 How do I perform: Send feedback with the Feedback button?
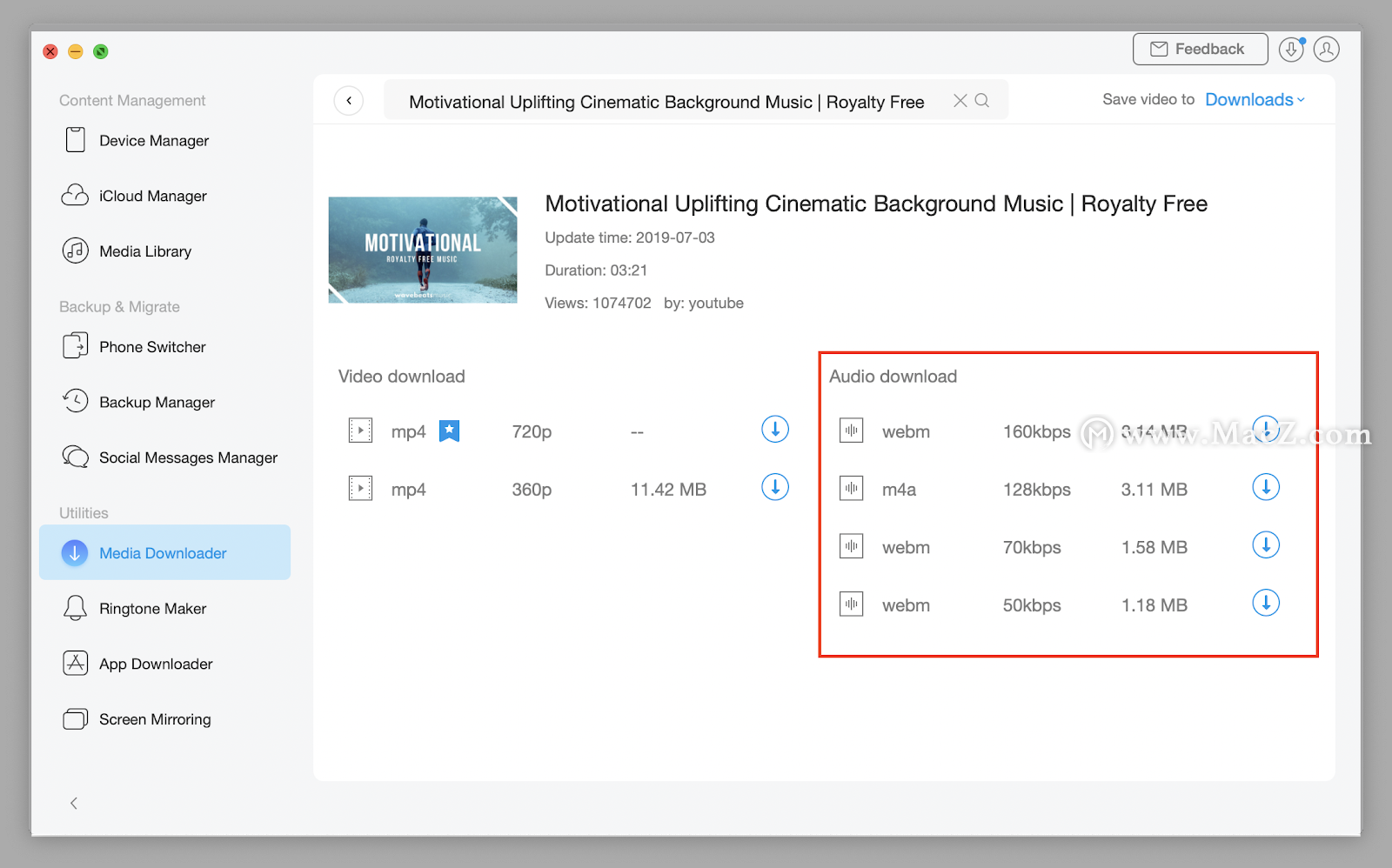pos(1200,50)
